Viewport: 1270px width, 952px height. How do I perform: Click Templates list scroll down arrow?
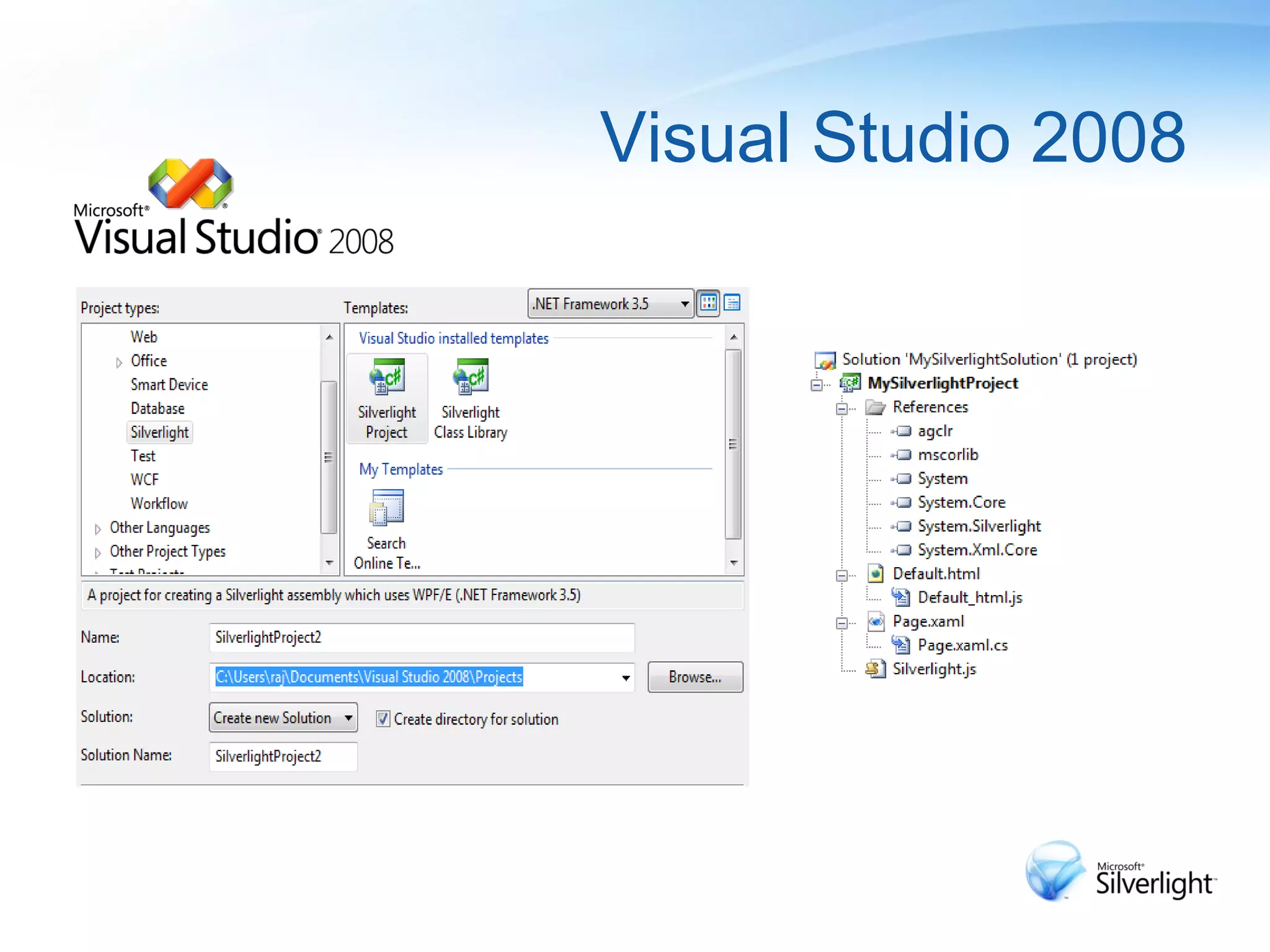[734, 563]
